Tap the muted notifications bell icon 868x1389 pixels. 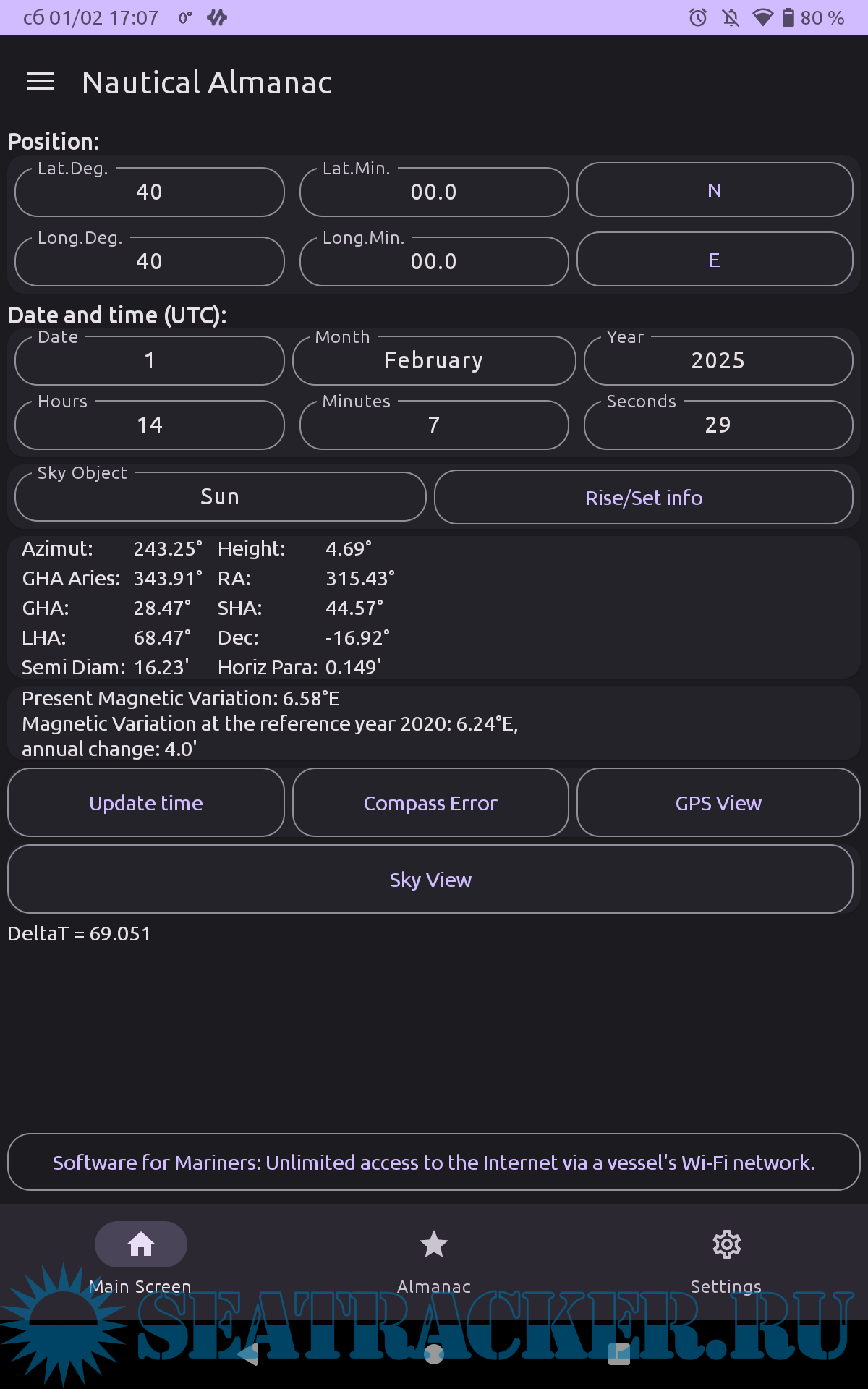731,17
